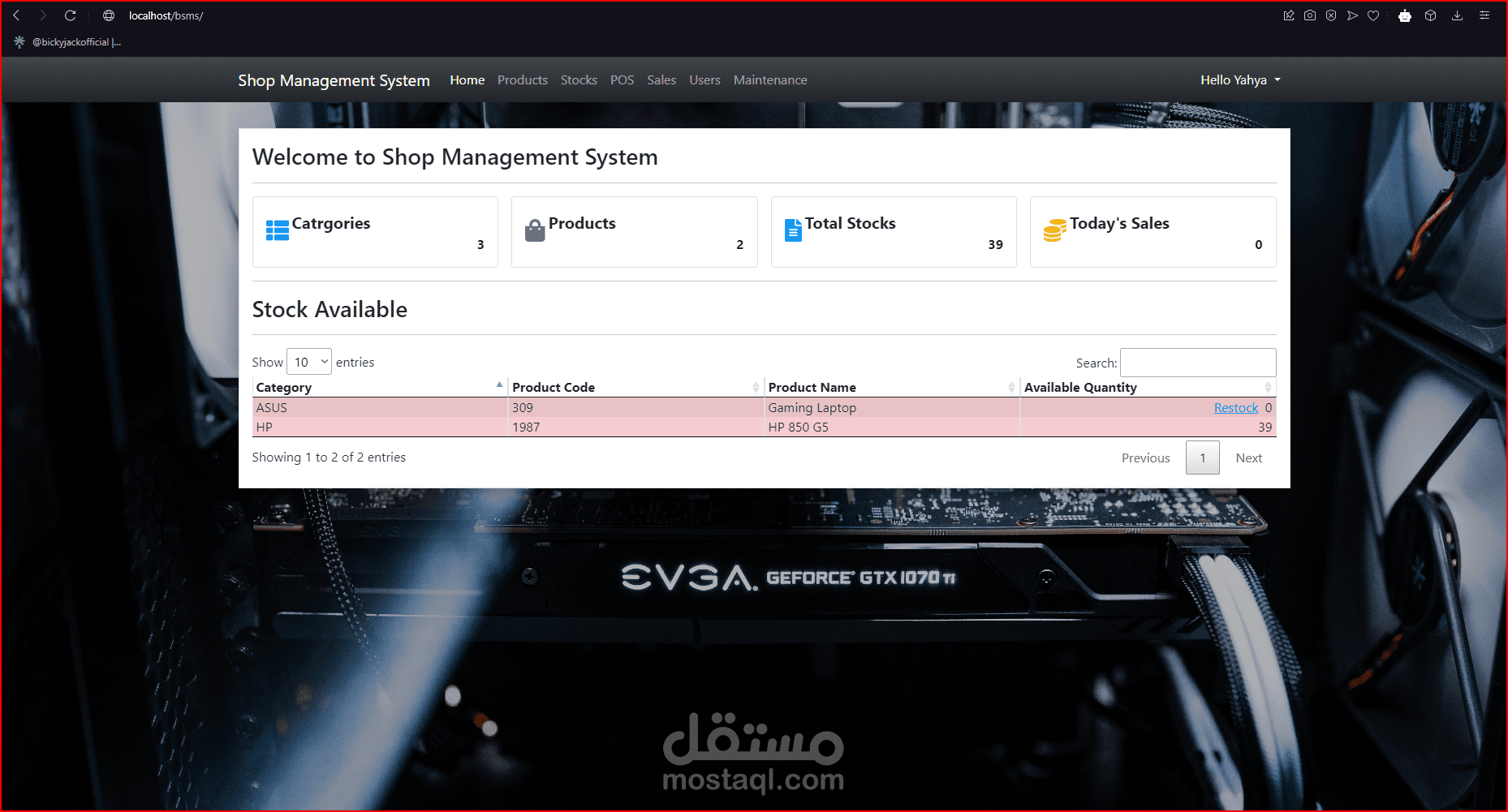The image size is (1508, 812).
Task: Open the Stocks nav item
Action: (x=579, y=80)
